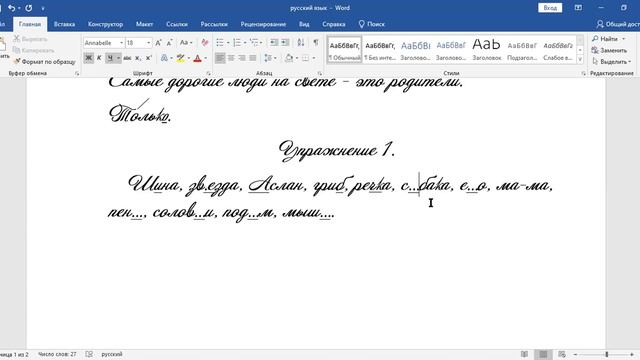640x360 pixels.
Task: Apply superscript x² formatting
Action: click(x=149, y=58)
